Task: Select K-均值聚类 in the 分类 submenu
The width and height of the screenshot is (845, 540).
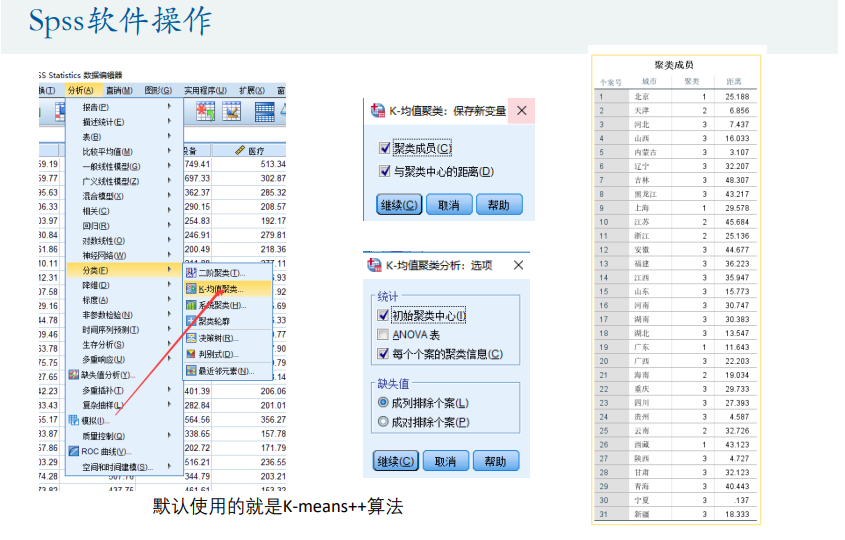Action: click(x=220, y=289)
